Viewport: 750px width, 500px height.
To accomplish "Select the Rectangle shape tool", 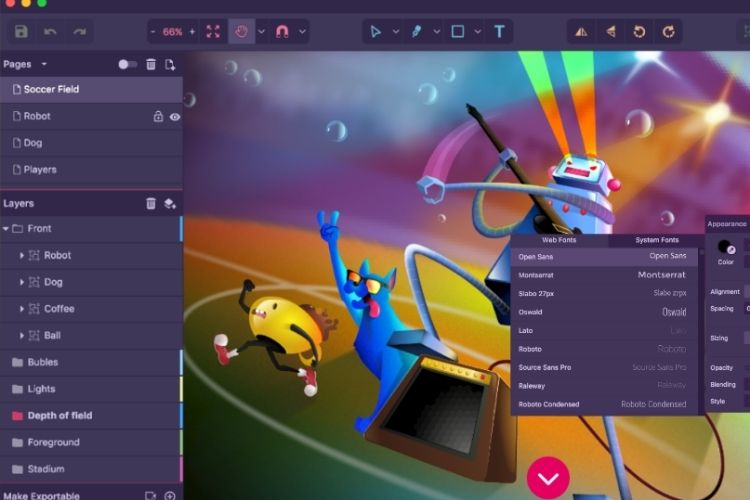I will pos(458,32).
